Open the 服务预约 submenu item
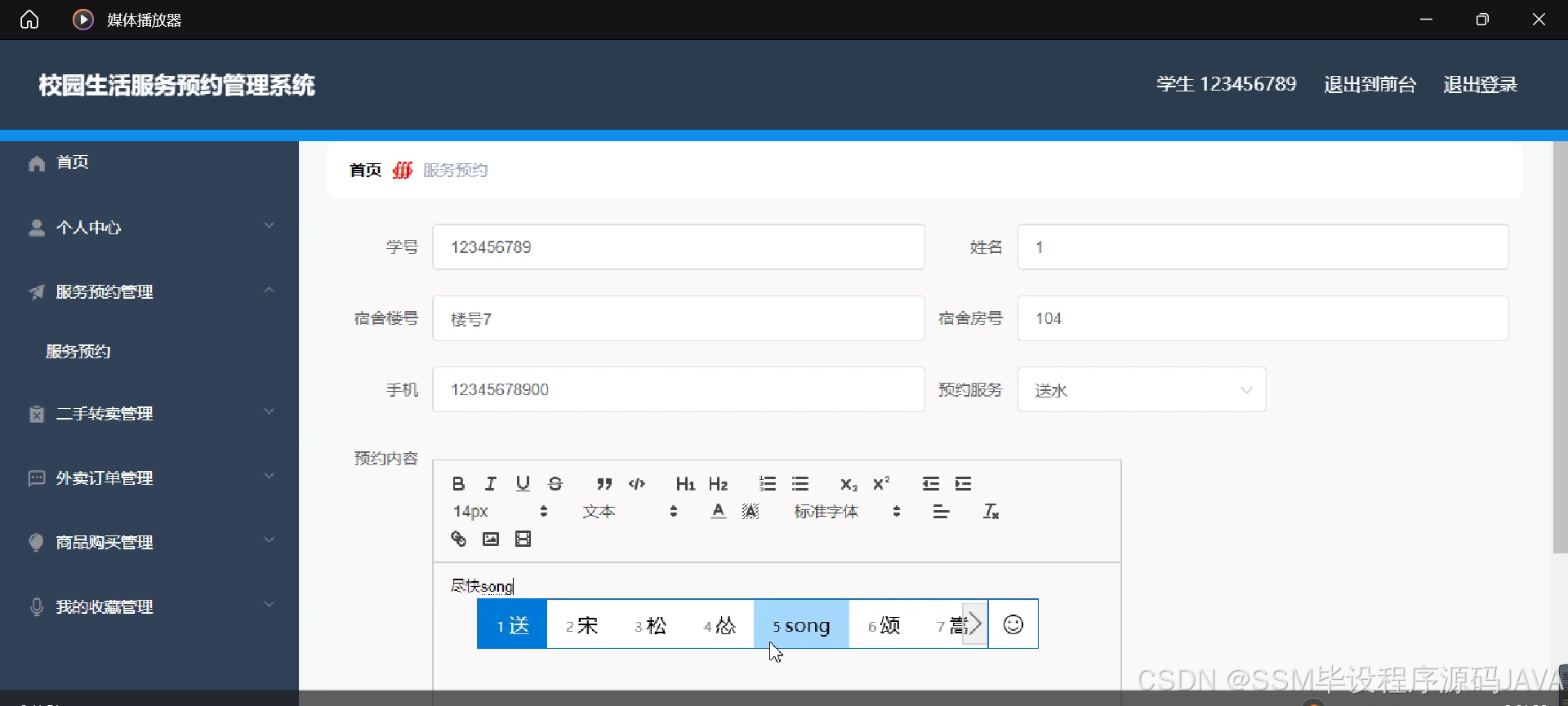Viewport: 1568px width, 706px height. tap(78, 352)
